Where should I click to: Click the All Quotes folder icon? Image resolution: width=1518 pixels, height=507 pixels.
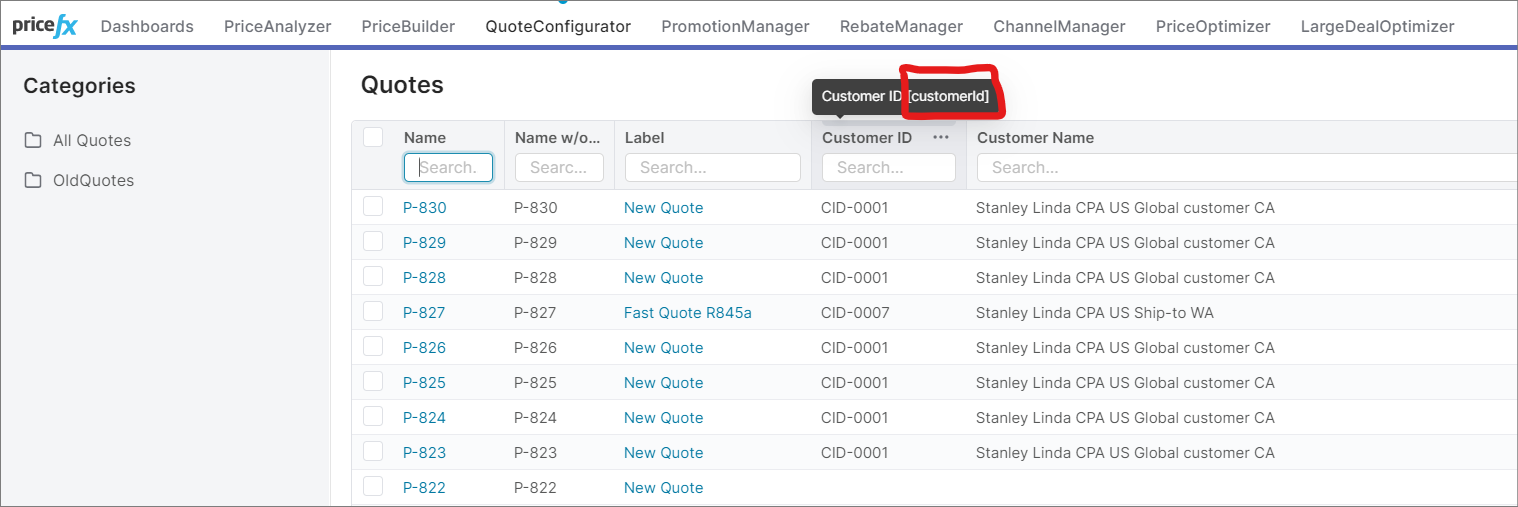(x=33, y=140)
